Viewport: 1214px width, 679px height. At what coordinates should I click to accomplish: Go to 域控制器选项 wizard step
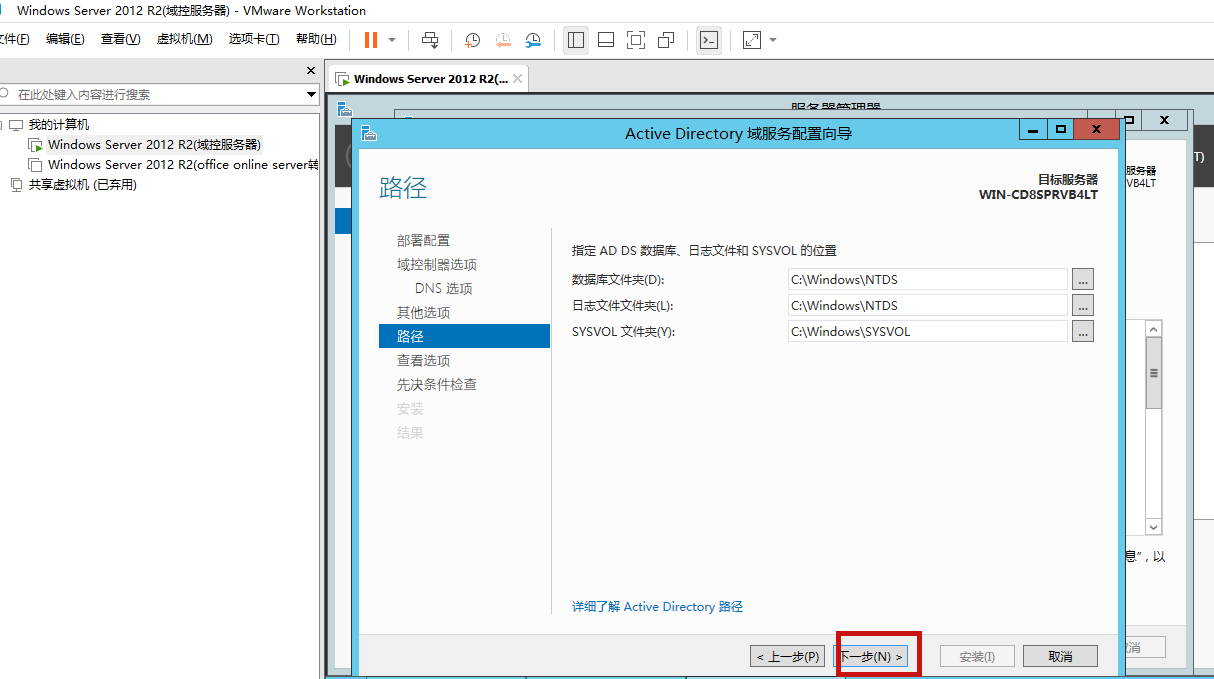(x=437, y=265)
